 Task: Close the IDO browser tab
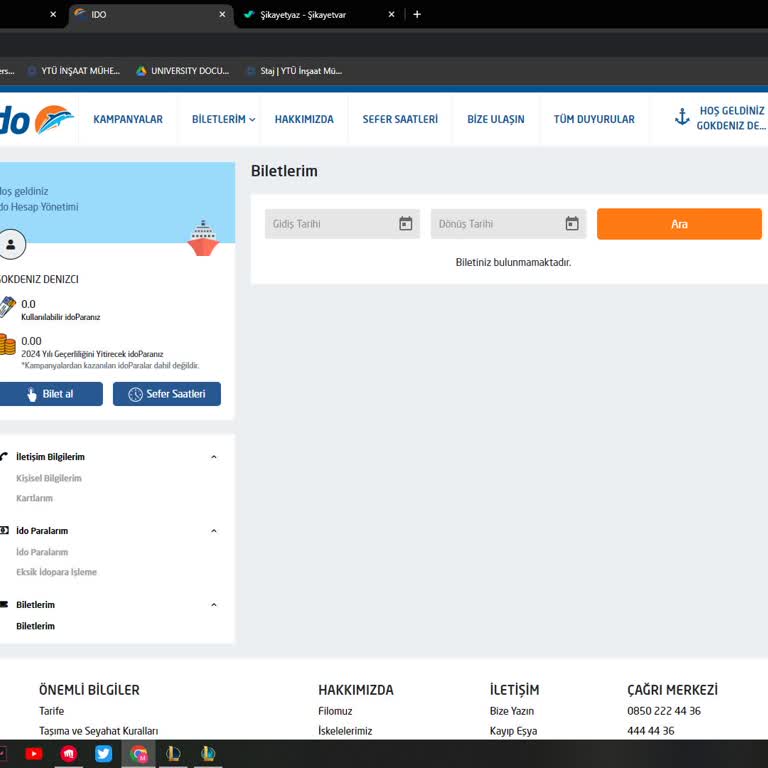coord(222,15)
